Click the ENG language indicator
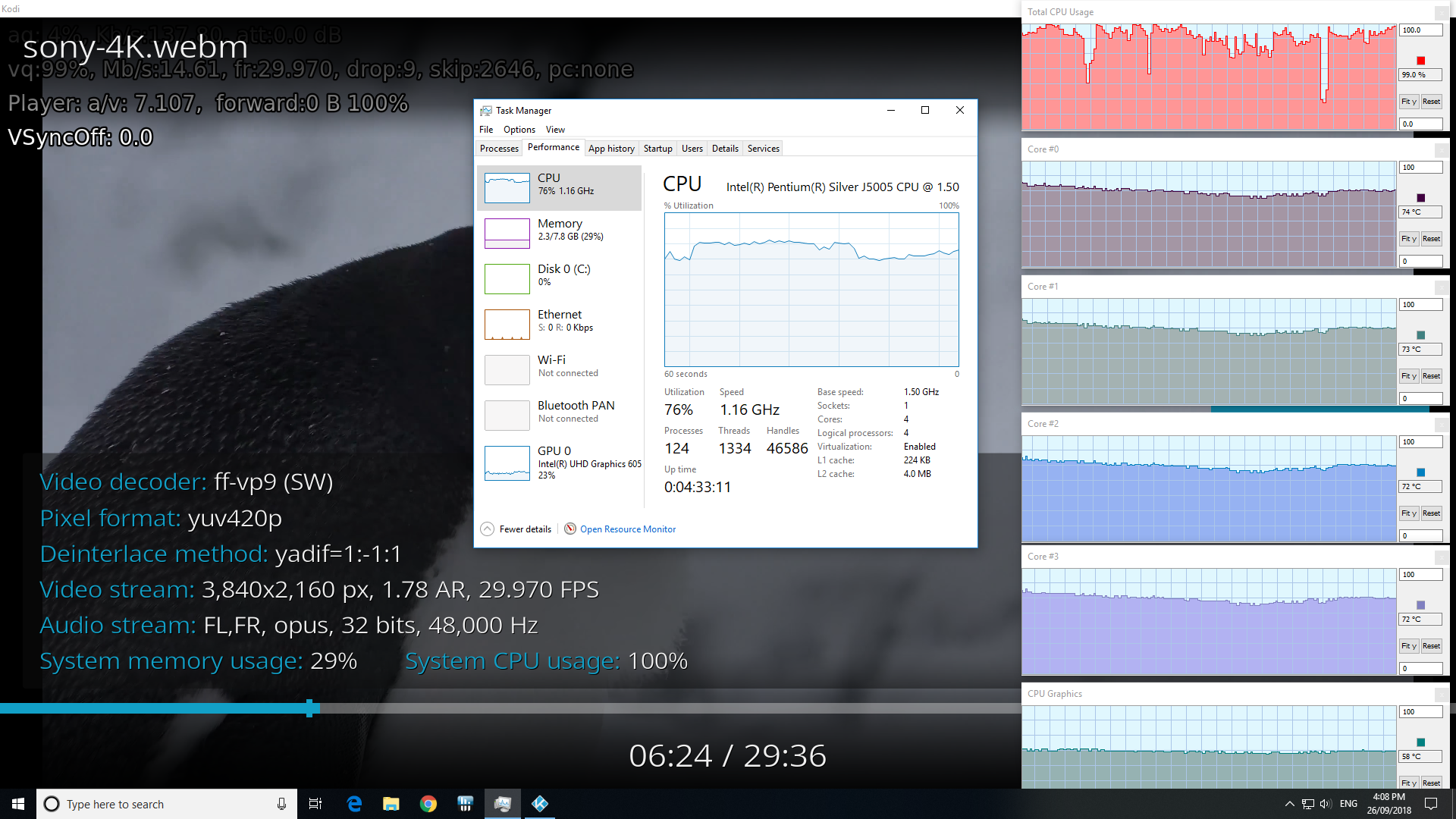This screenshot has width=1456, height=819. click(x=1348, y=804)
